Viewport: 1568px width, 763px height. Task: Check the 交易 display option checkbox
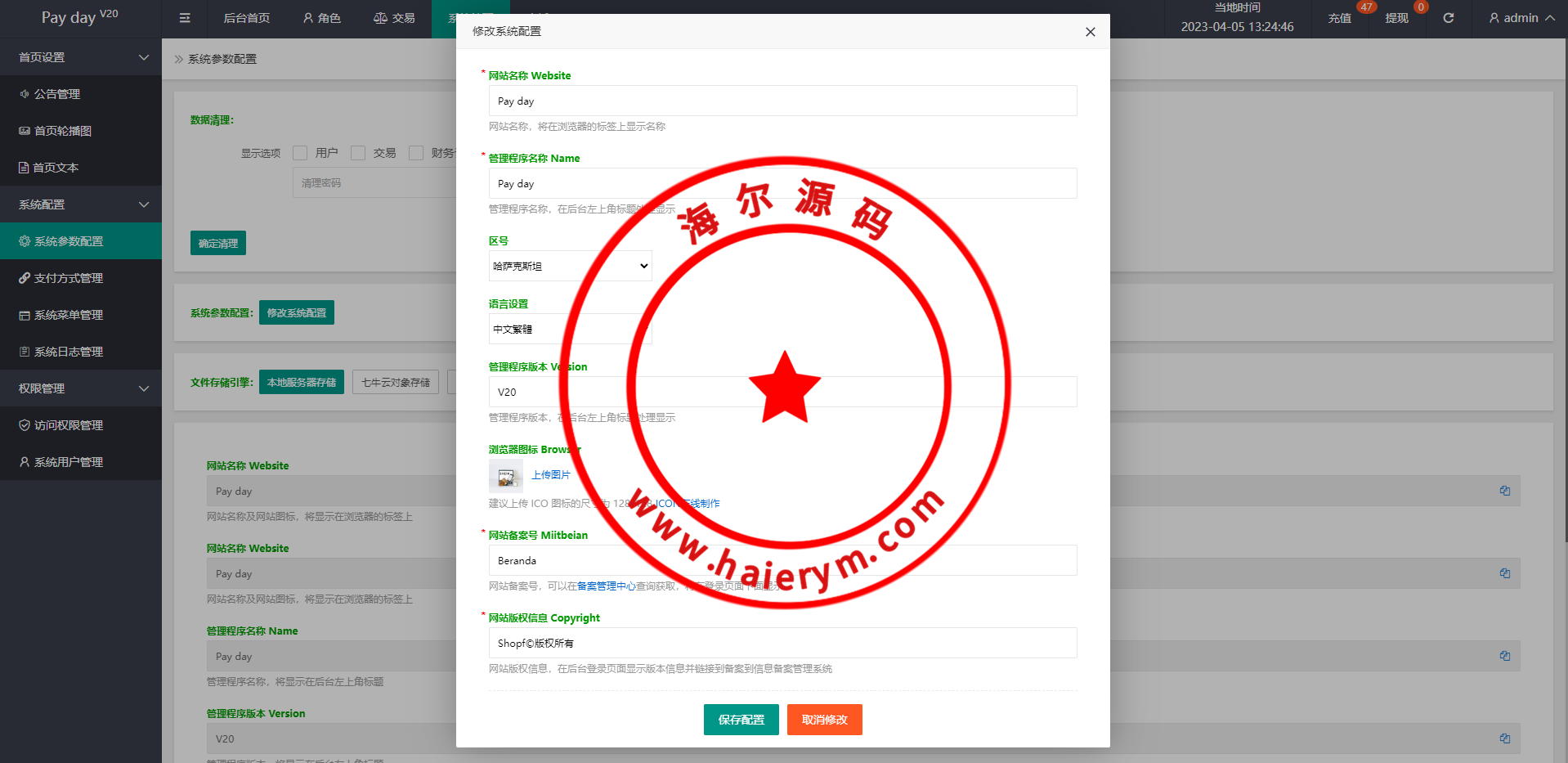coord(358,153)
